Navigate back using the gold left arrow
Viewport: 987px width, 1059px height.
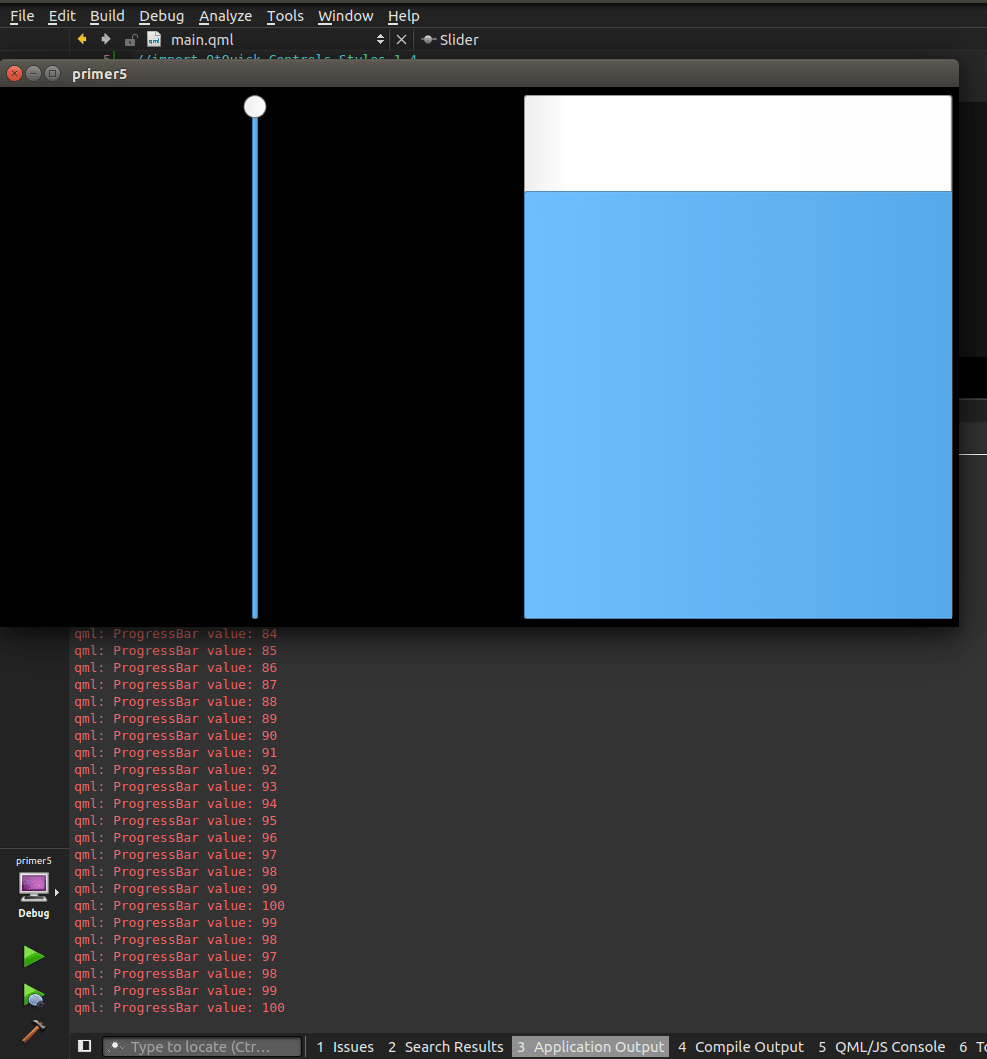click(82, 40)
